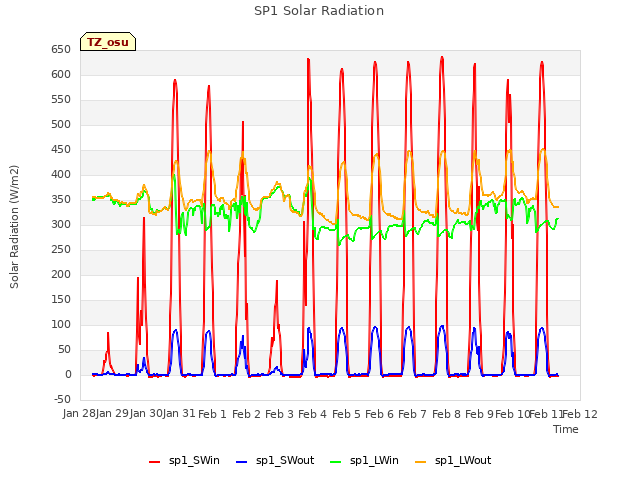Click the Feb 3 x-axis tick label
Viewport: 640px width, 480px height.
click(279, 414)
